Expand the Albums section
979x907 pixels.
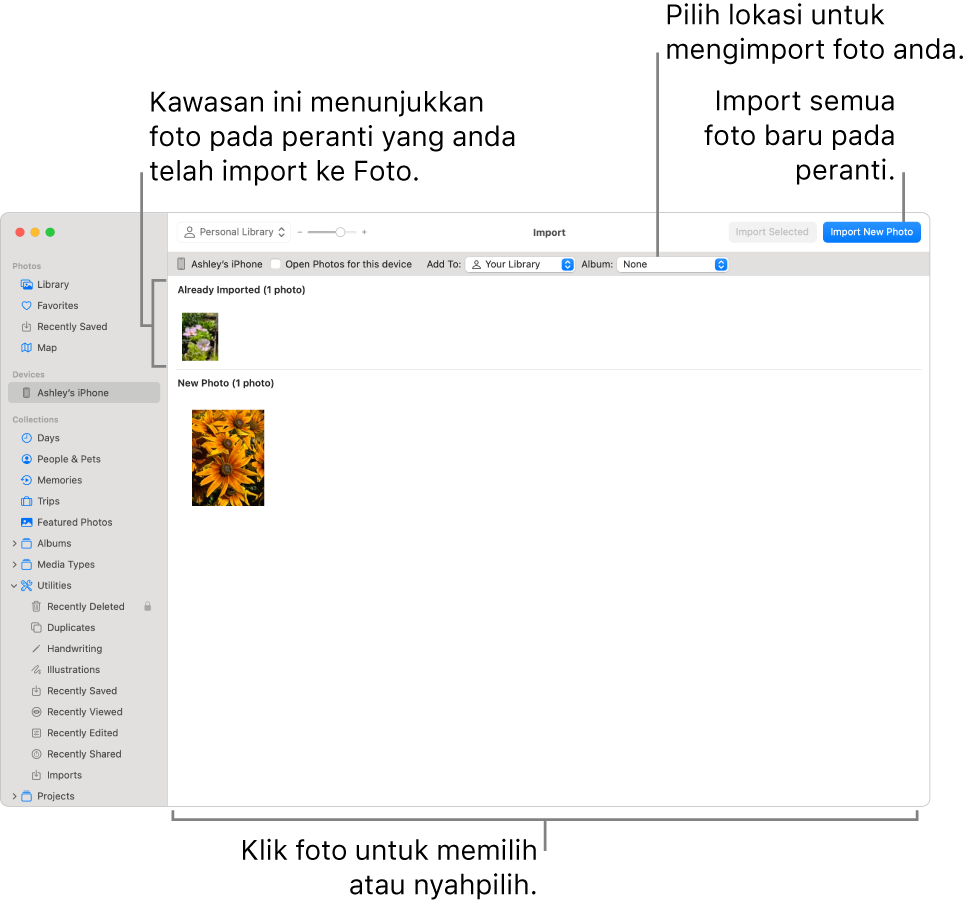tap(14, 544)
